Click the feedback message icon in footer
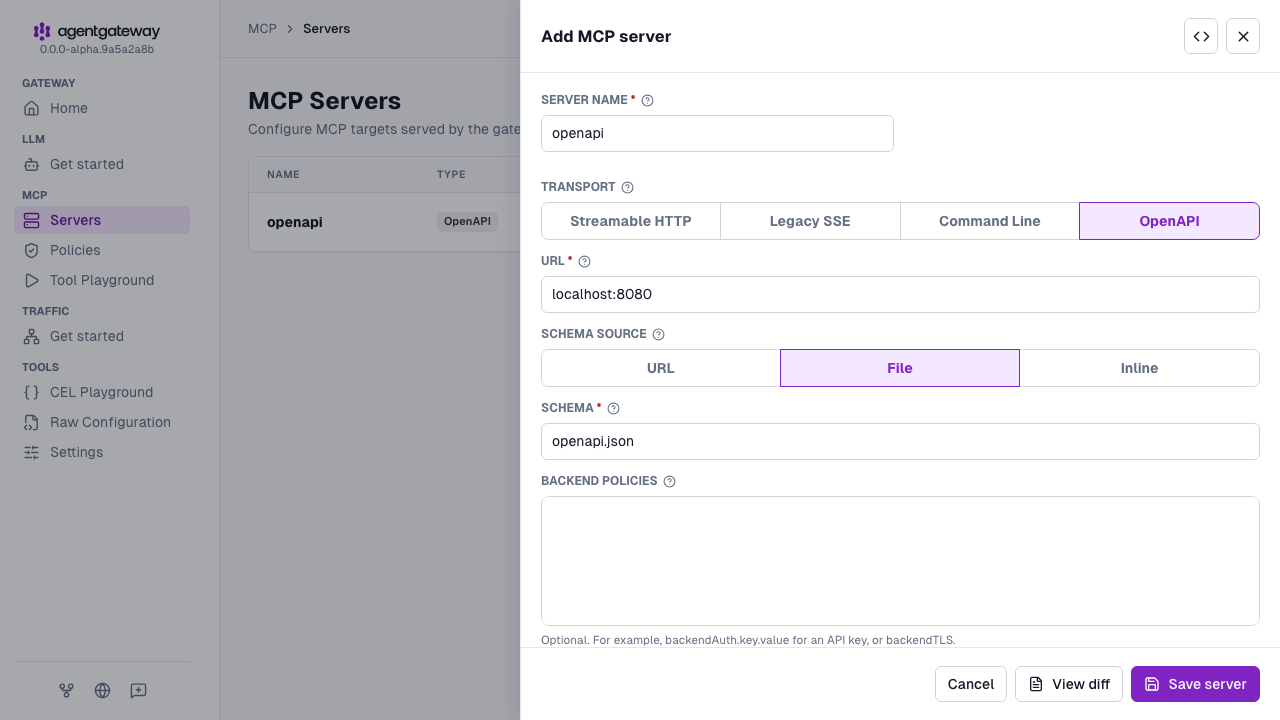Viewport: 1280px width, 720px height. [x=138, y=690]
